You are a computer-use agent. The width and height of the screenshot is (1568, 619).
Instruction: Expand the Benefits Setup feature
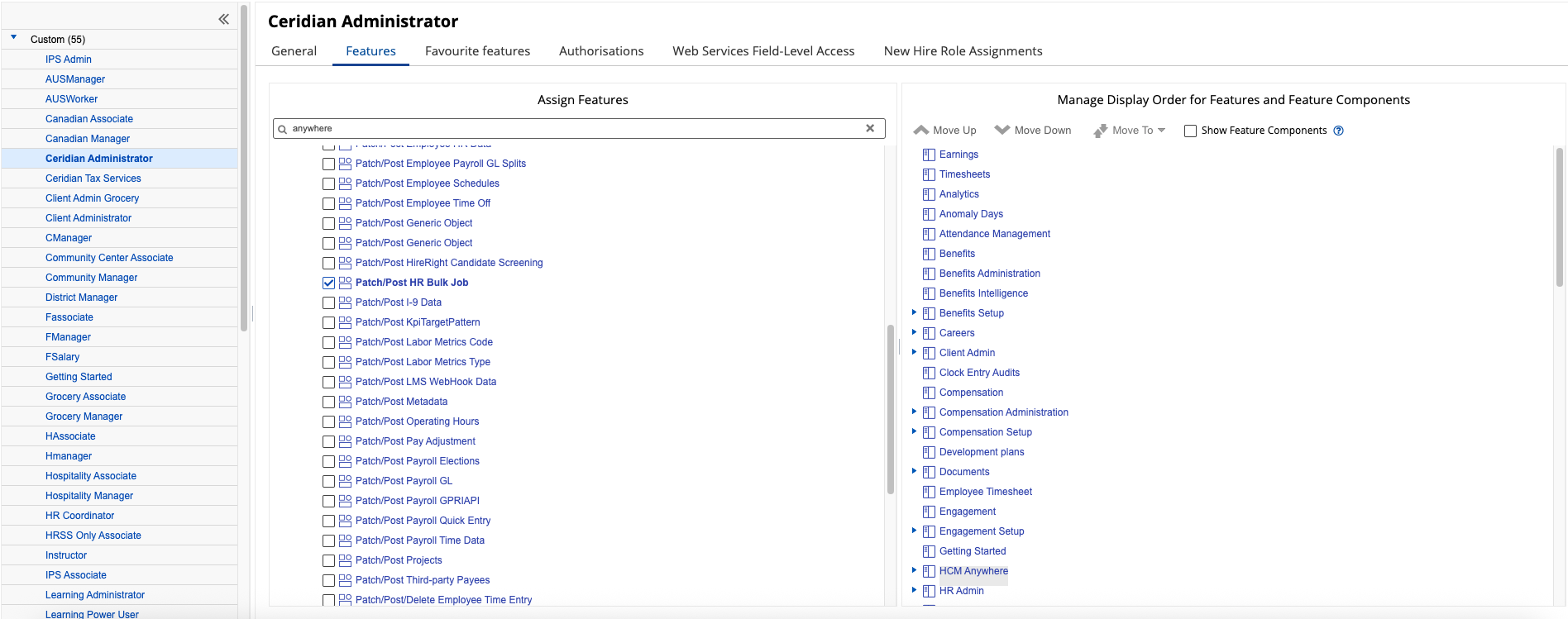[914, 312]
